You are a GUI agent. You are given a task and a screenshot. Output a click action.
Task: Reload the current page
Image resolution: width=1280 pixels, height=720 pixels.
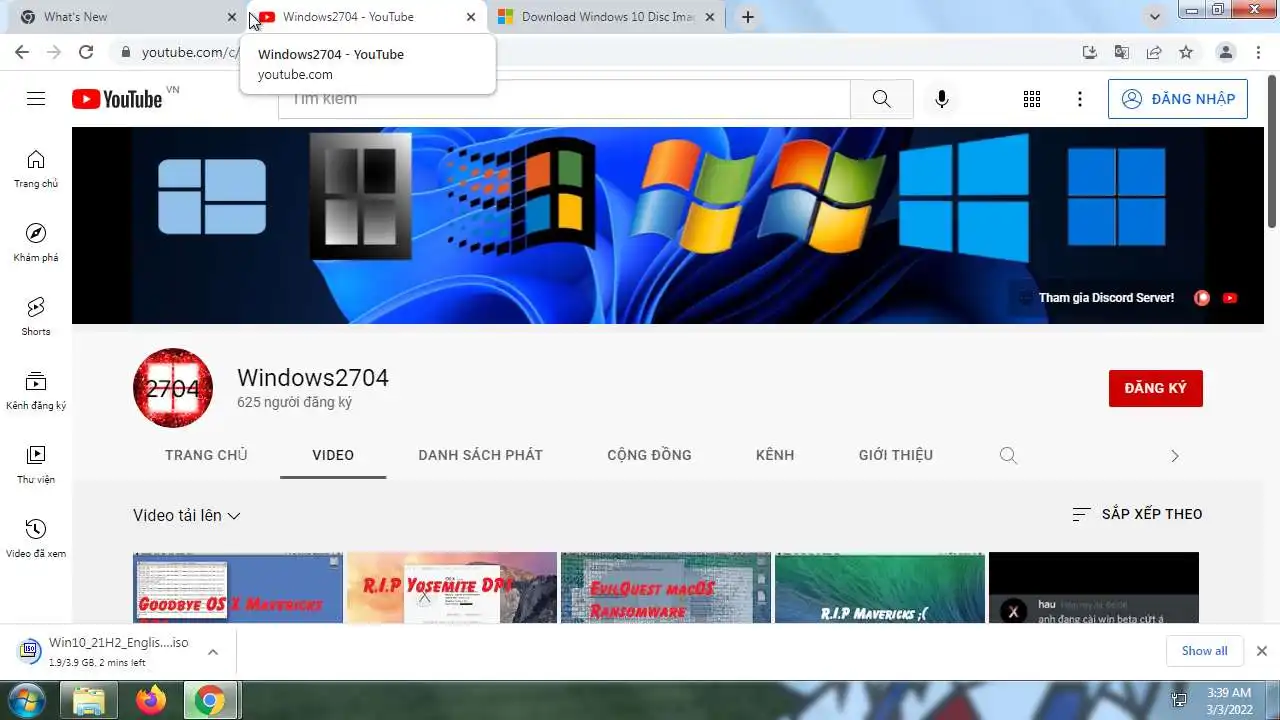tap(86, 52)
